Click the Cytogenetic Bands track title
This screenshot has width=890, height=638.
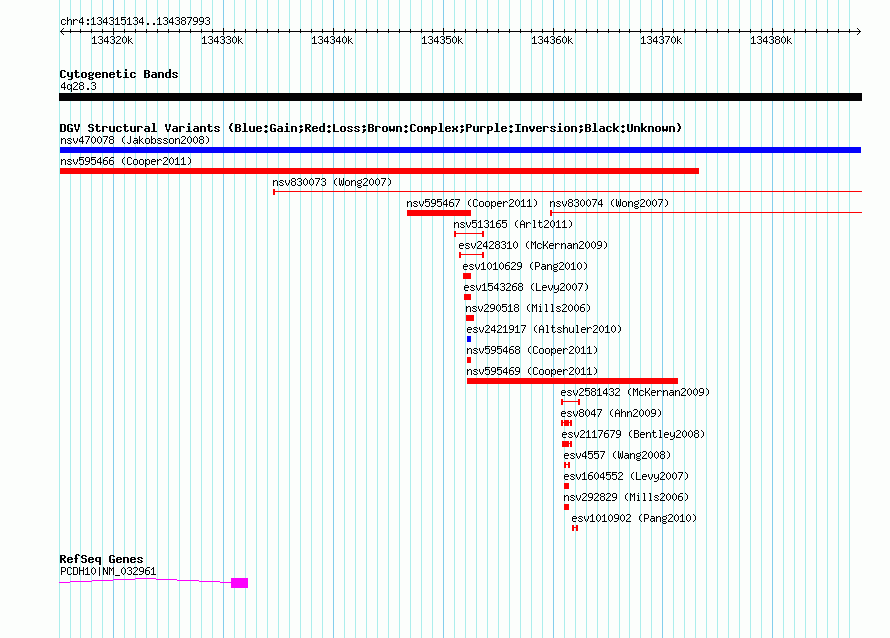pos(119,74)
